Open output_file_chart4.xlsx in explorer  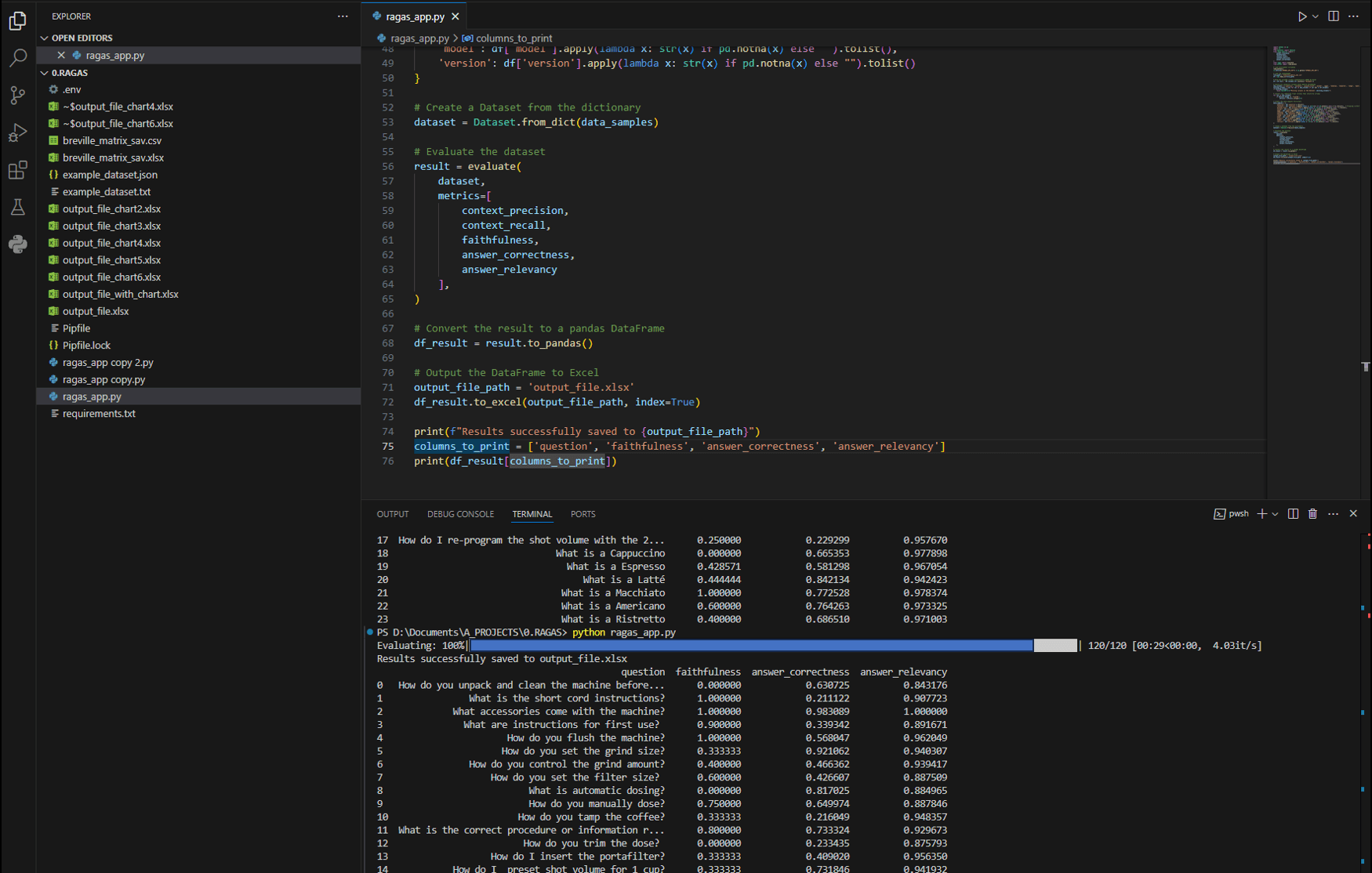click(x=199, y=243)
